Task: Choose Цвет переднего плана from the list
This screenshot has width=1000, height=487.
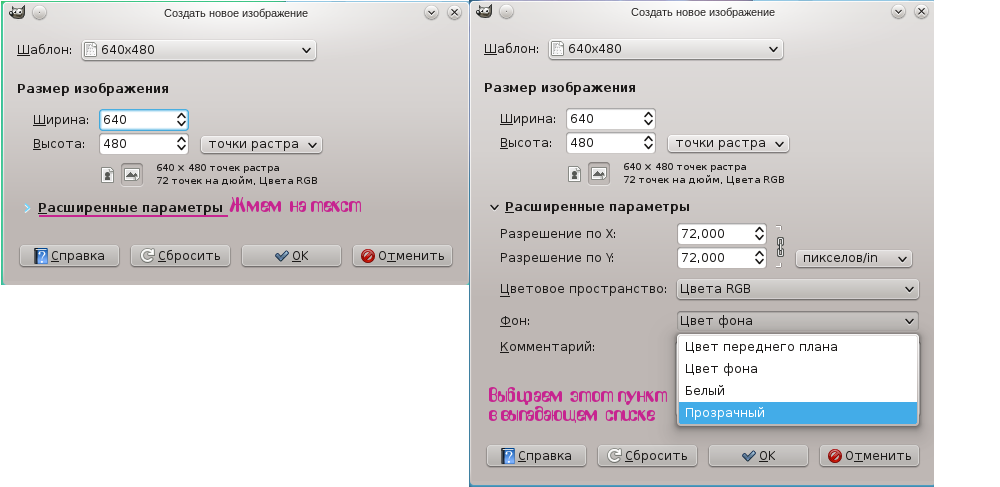Action: coord(797,347)
